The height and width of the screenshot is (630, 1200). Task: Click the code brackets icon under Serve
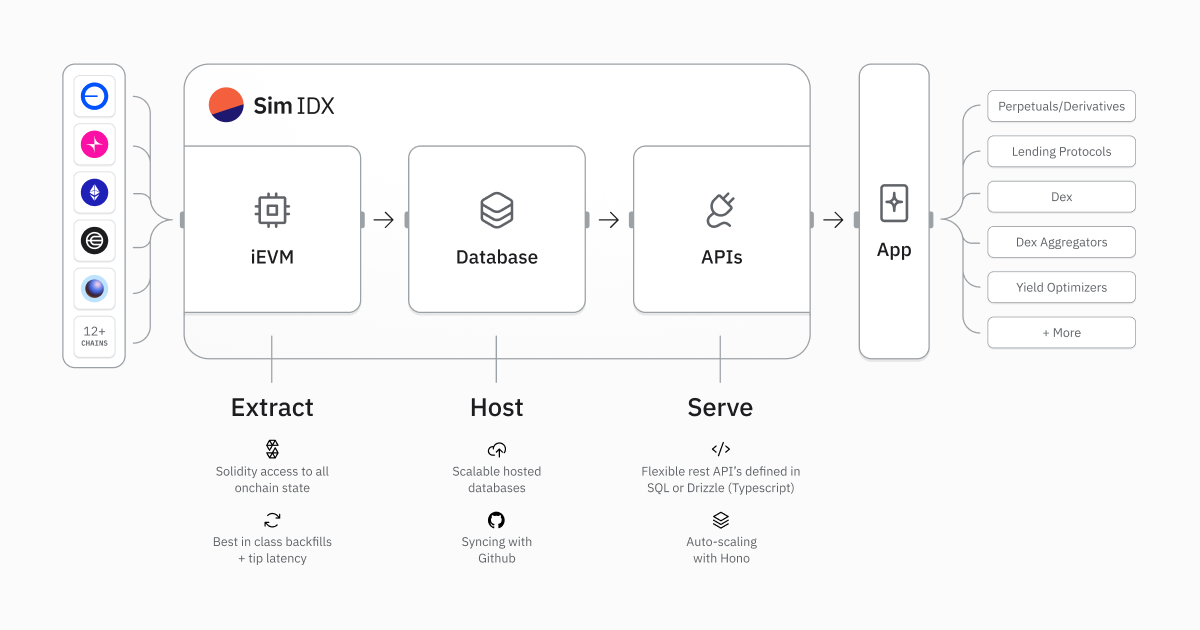[721, 449]
